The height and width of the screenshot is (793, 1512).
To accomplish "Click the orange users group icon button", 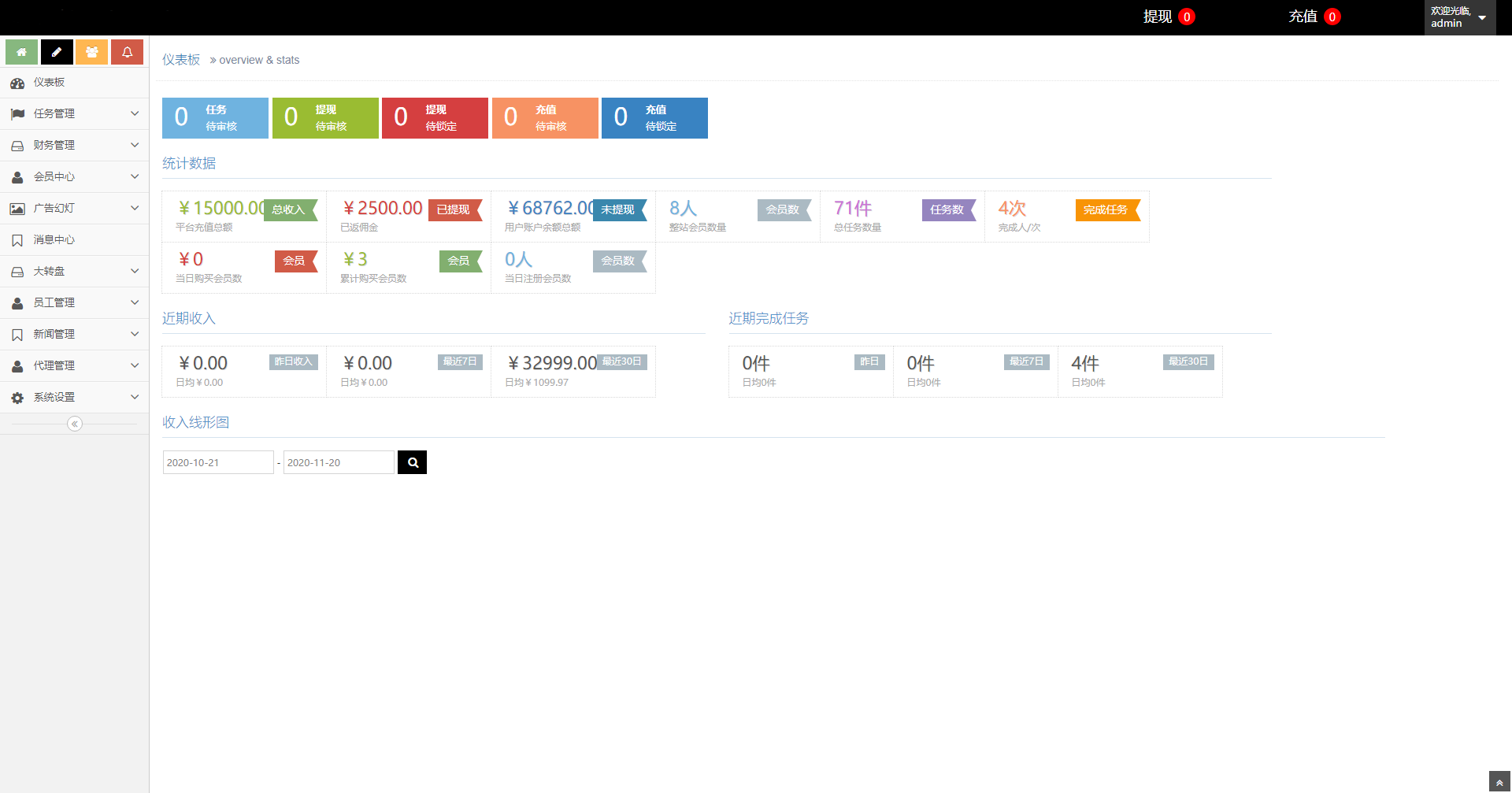I will tap(92, 52).
